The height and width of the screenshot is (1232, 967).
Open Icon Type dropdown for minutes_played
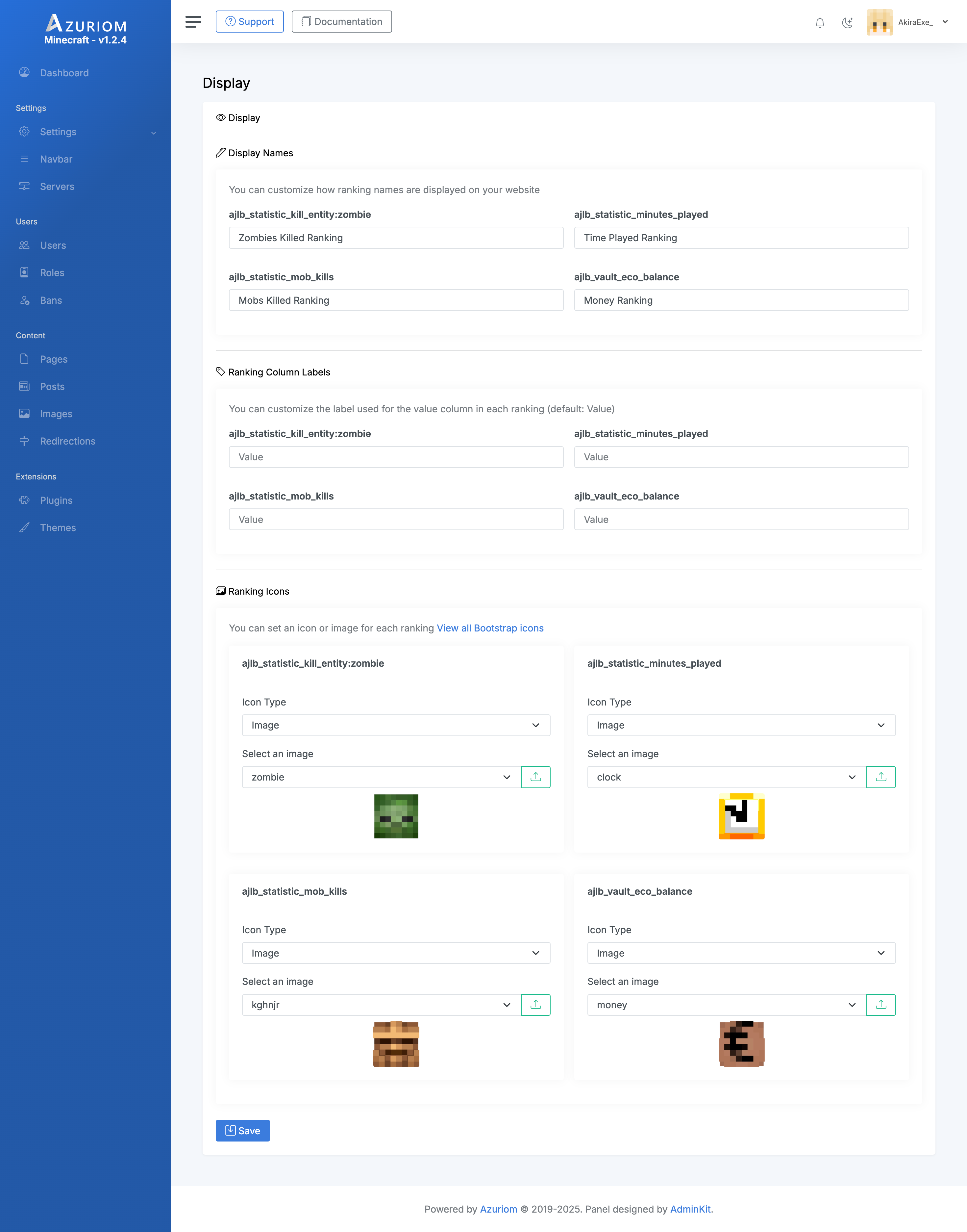[x=741, y=725]
